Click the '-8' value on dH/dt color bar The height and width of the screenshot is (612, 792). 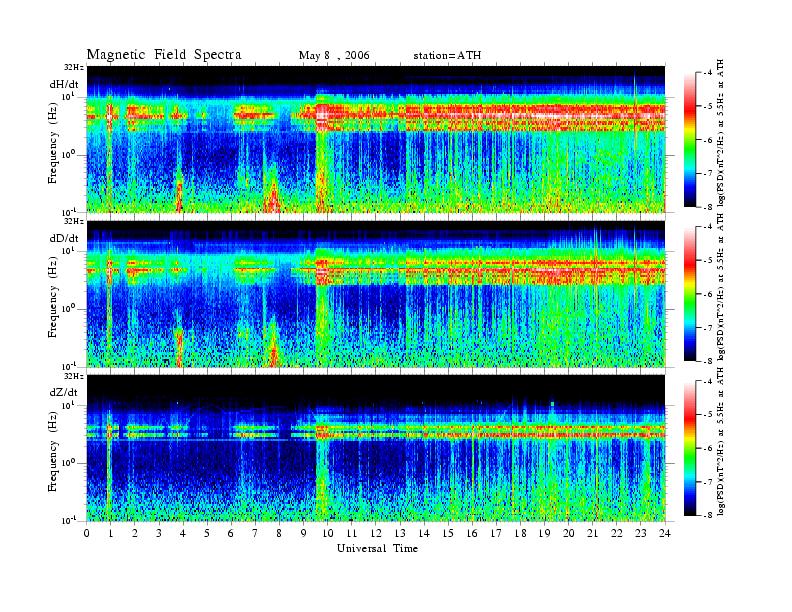pyautogui.click(x=708, y=206)
